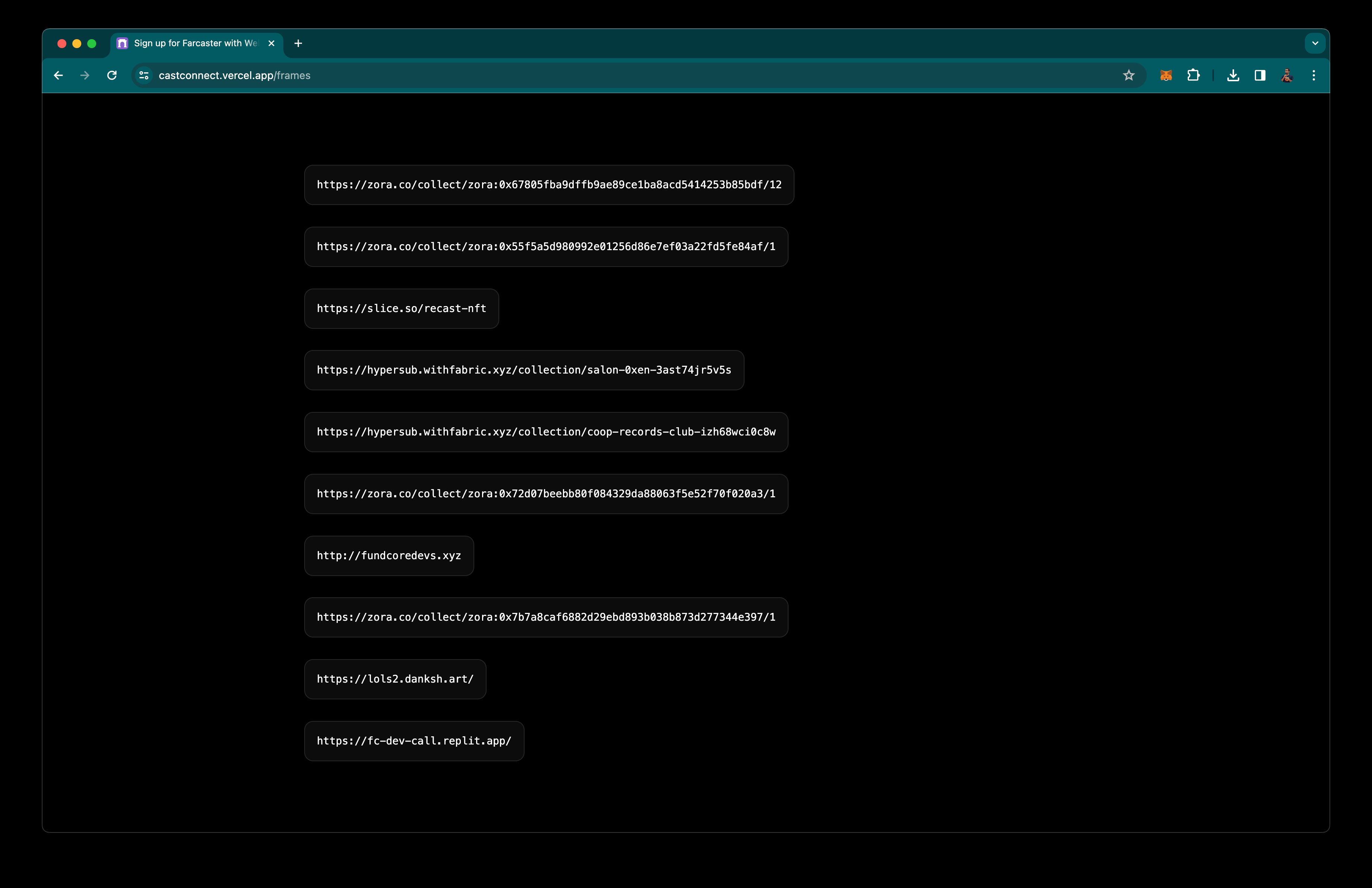This screenshot has width=1372, height=888.
Task: Go back to the previous page
Action: 58,75
